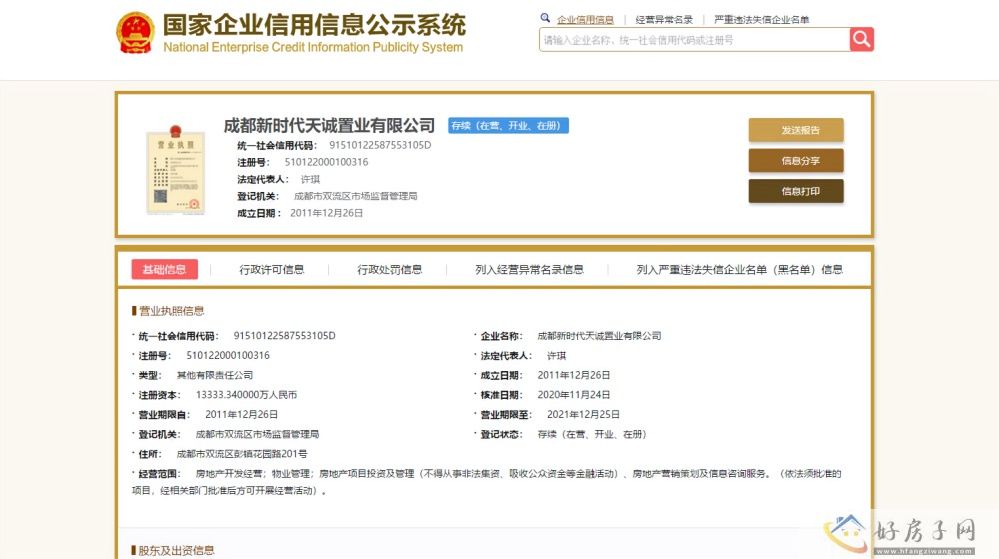Click the 股东及出资信息 section heading
The image size is (999, 559).
tap(176, 550)
